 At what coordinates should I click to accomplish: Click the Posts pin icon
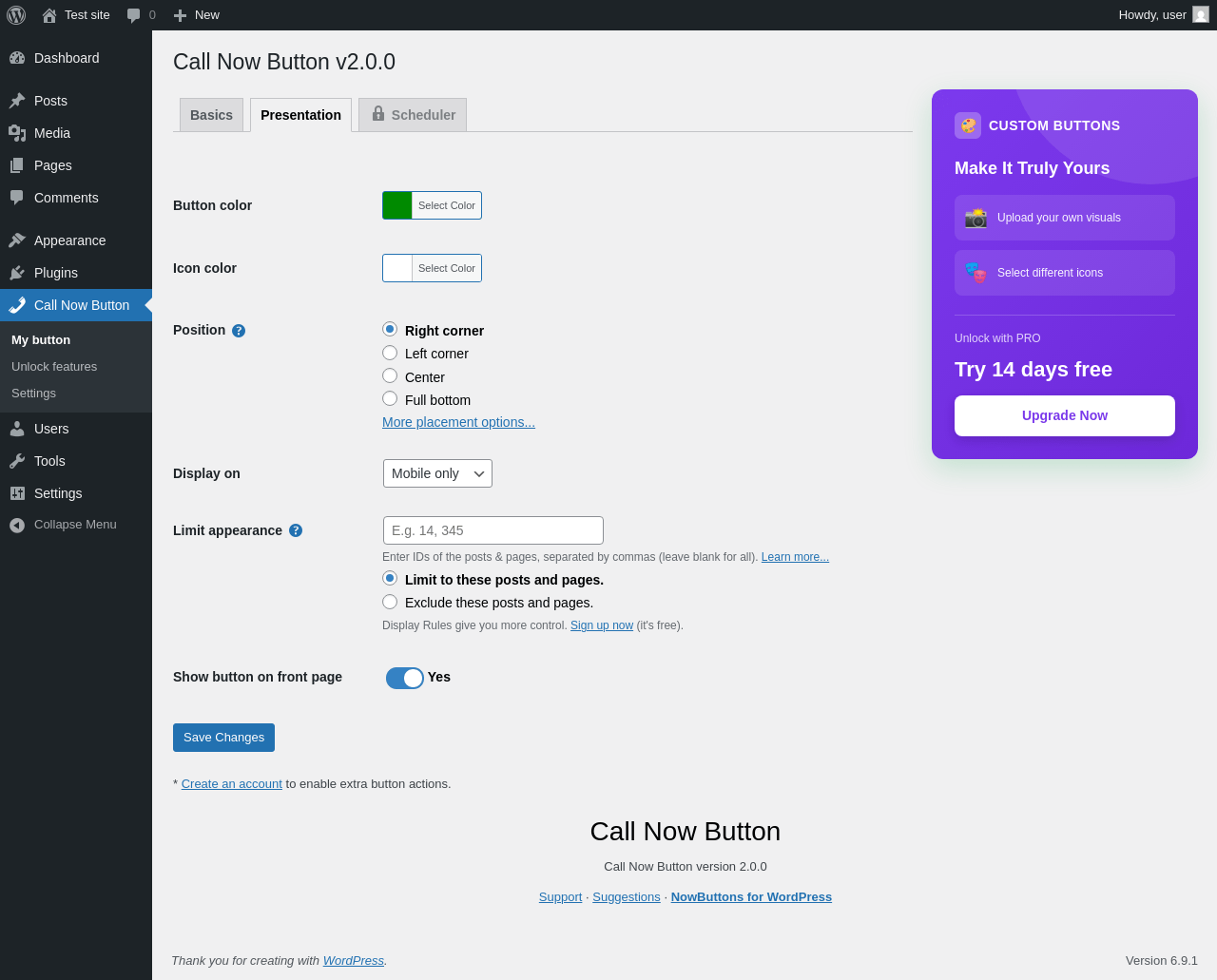17,101
